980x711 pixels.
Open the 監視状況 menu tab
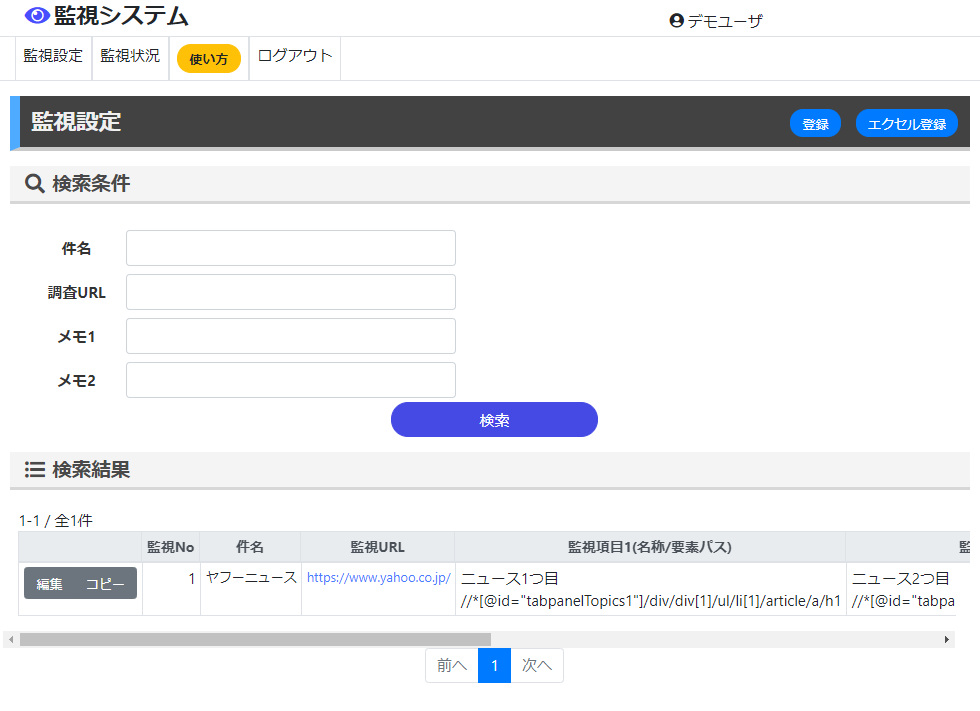coord(130,56)
